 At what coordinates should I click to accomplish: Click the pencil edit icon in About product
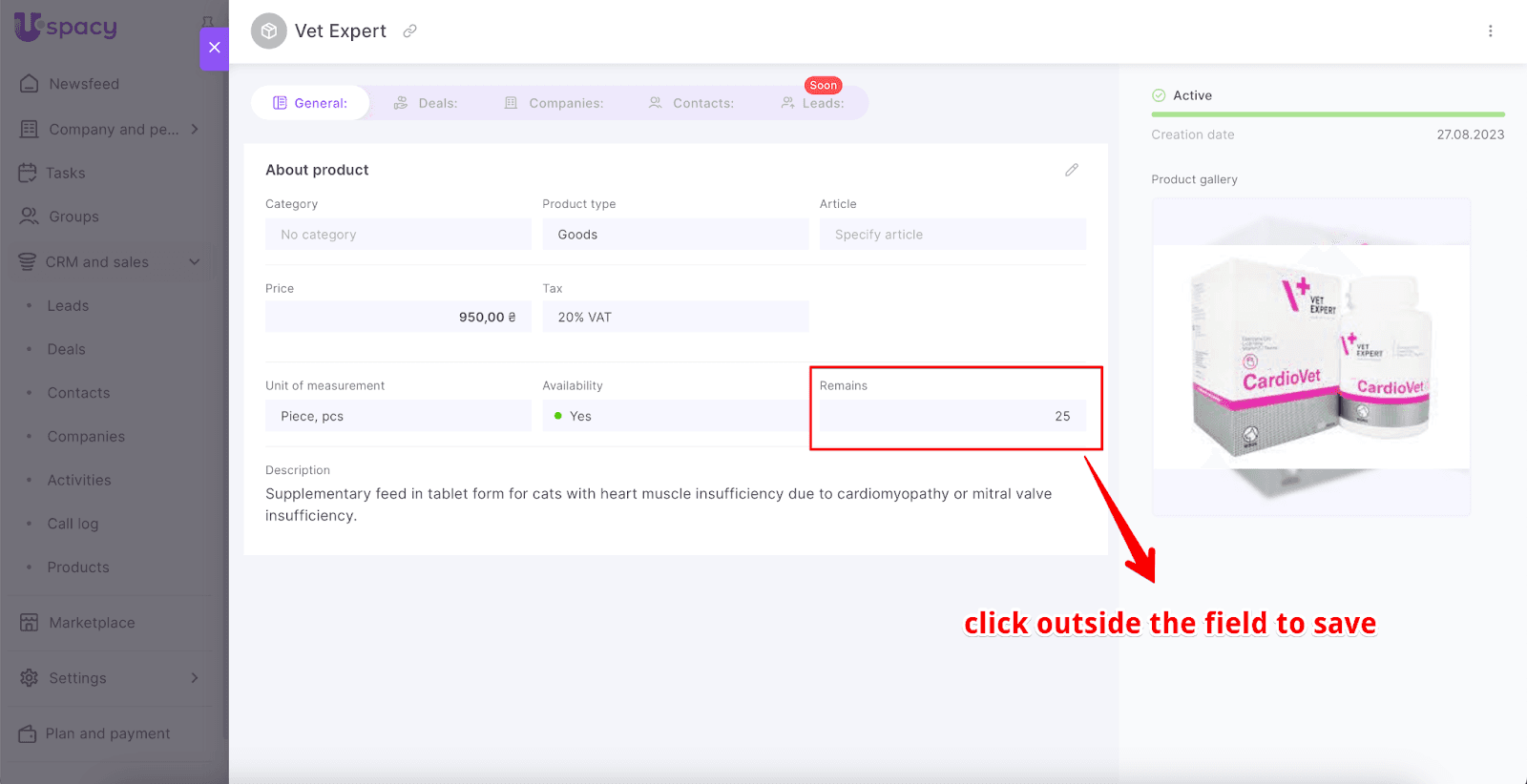coord(1071,170)
